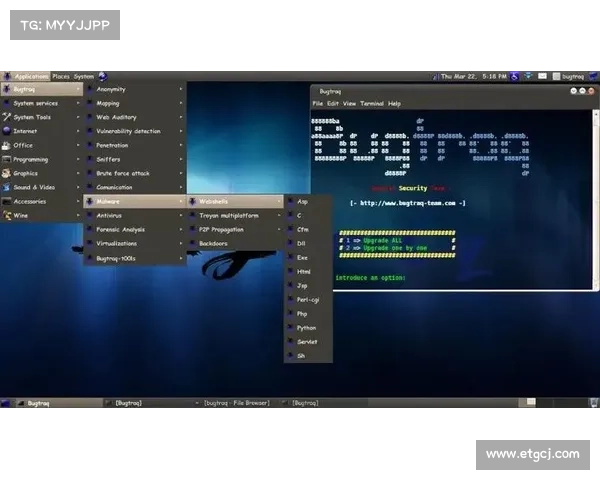Click the bugtraq user menu

coord(569,77)
